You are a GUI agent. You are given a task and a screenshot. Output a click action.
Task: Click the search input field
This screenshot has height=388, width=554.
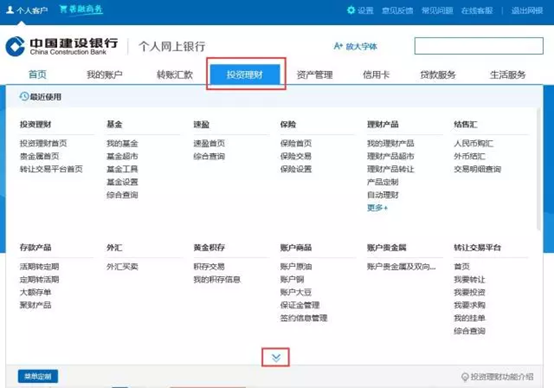[479, 46]
